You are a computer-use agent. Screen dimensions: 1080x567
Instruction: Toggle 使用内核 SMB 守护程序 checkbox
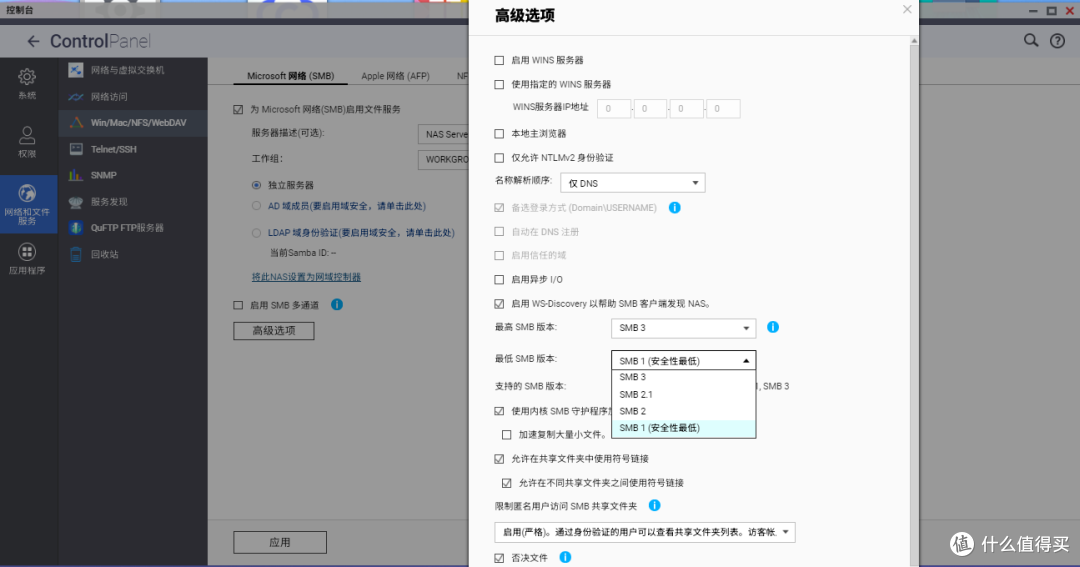[x=499, y=411]
